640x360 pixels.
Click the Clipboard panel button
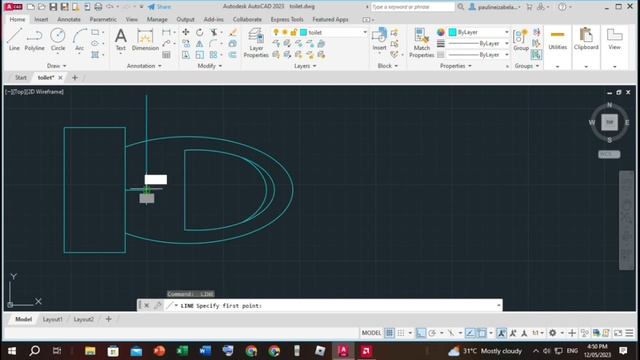click(586, 39)
